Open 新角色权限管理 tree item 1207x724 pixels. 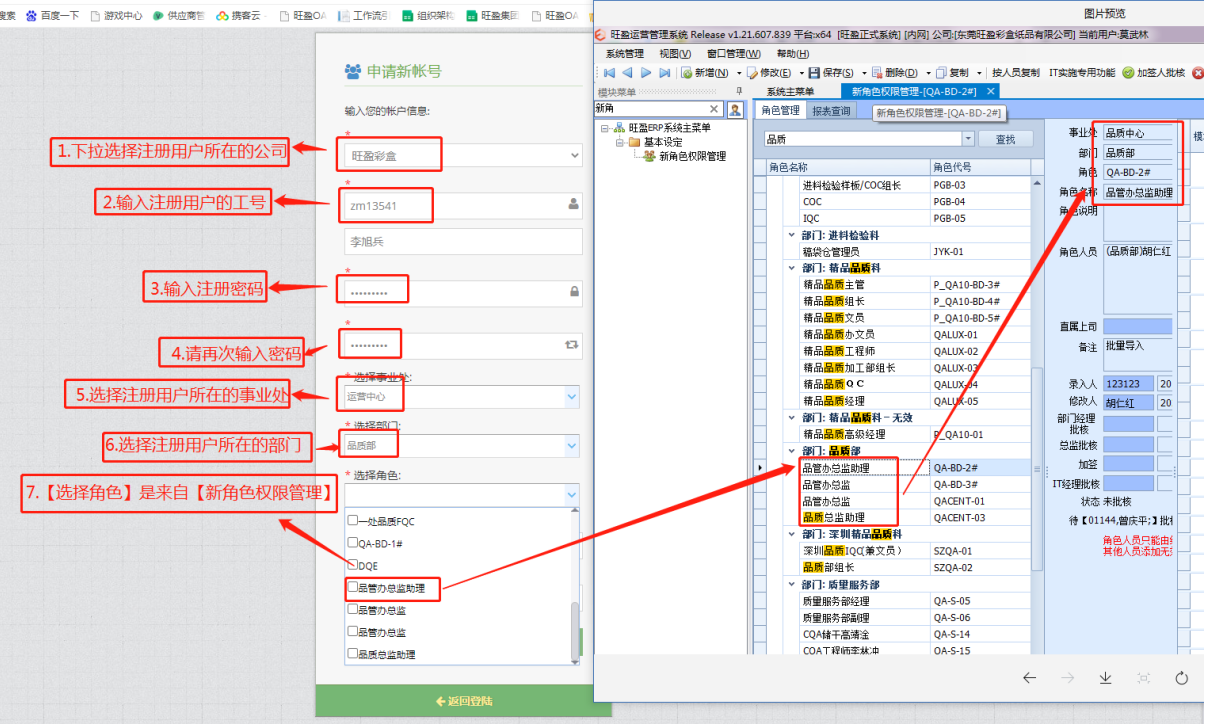pos(692,156)
